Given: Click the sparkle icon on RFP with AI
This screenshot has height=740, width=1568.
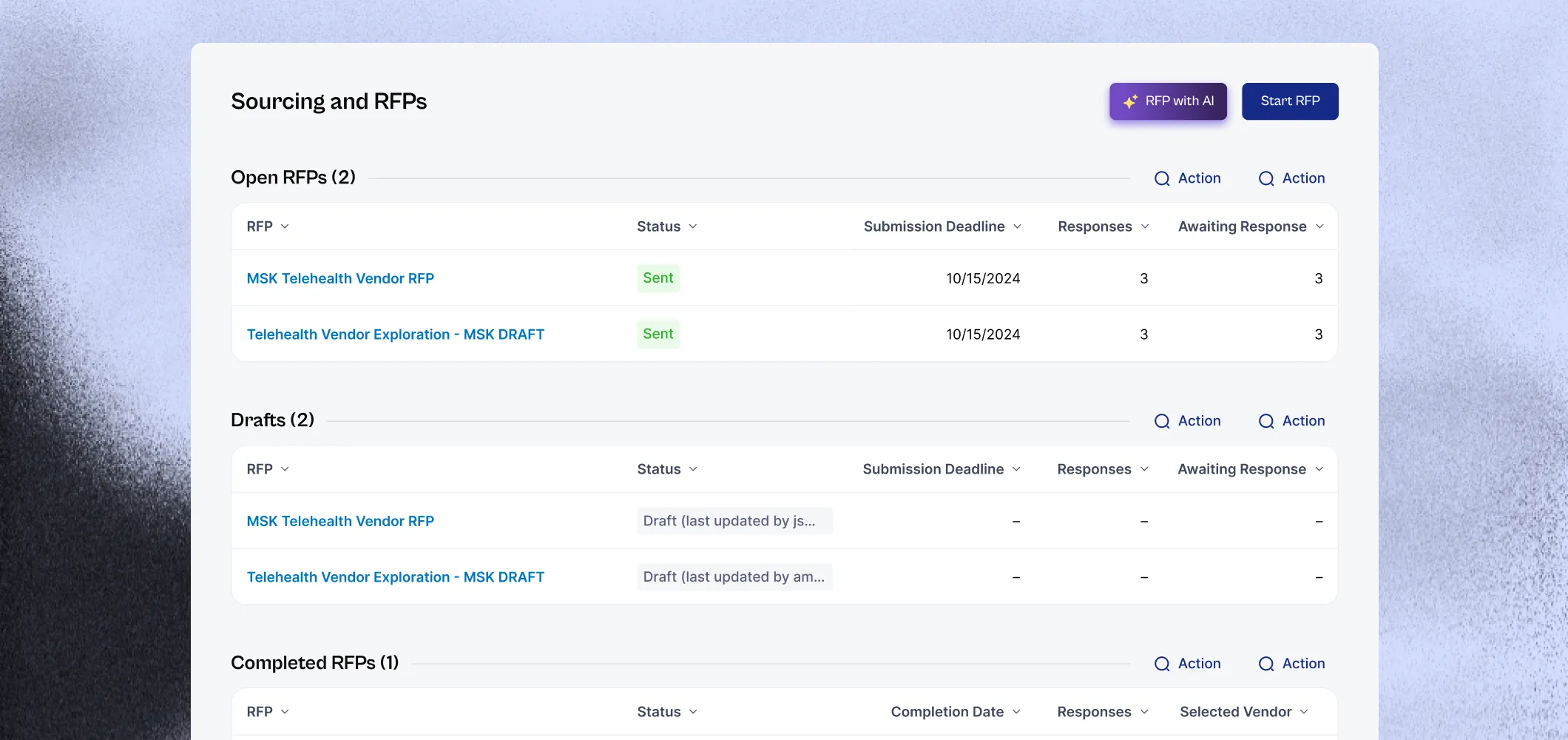Looking at the screenshot, I should pyautogui.click(x=1130, y=101).
